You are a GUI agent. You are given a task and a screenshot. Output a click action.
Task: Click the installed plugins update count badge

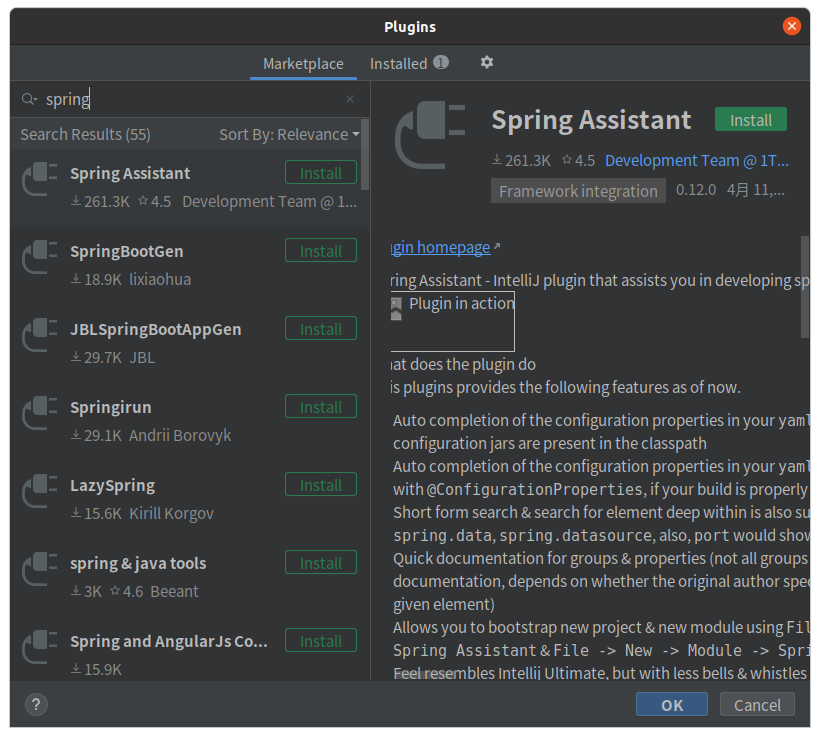click(440, 63)
